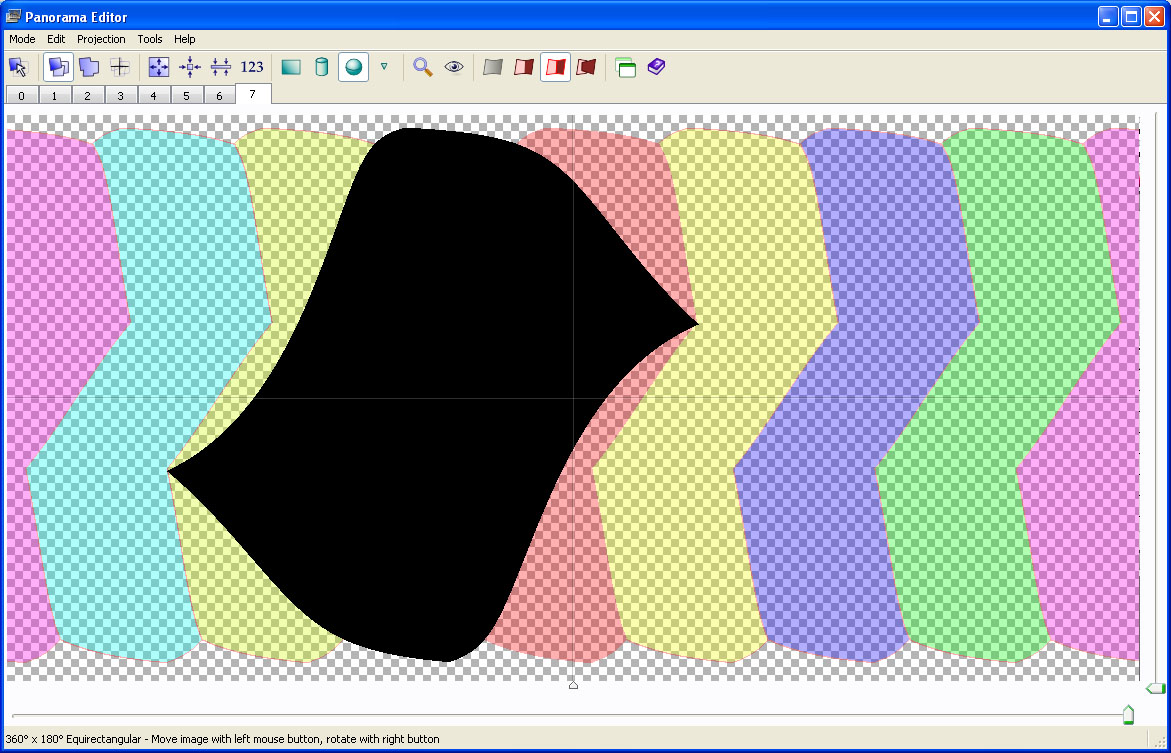The width and height of the screenshot is (1171, 753).
Task: Click the magnifying glass zoom icon
Action: [x=423, y=67]
